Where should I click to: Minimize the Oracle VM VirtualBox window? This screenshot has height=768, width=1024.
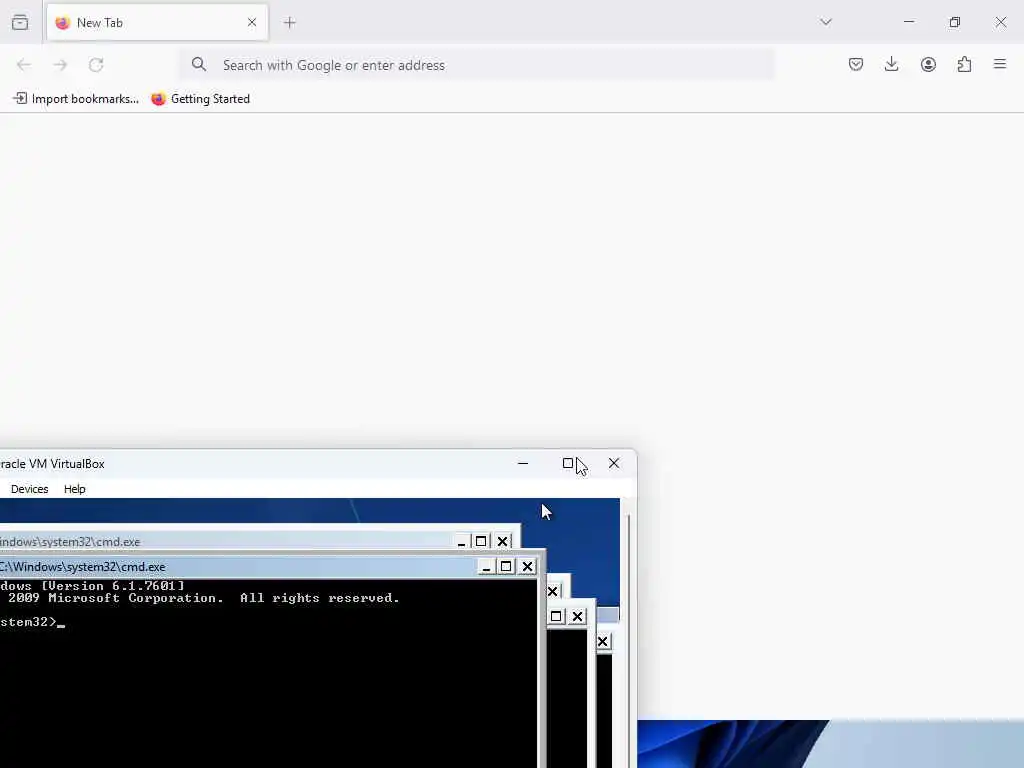tap(523, 464)
